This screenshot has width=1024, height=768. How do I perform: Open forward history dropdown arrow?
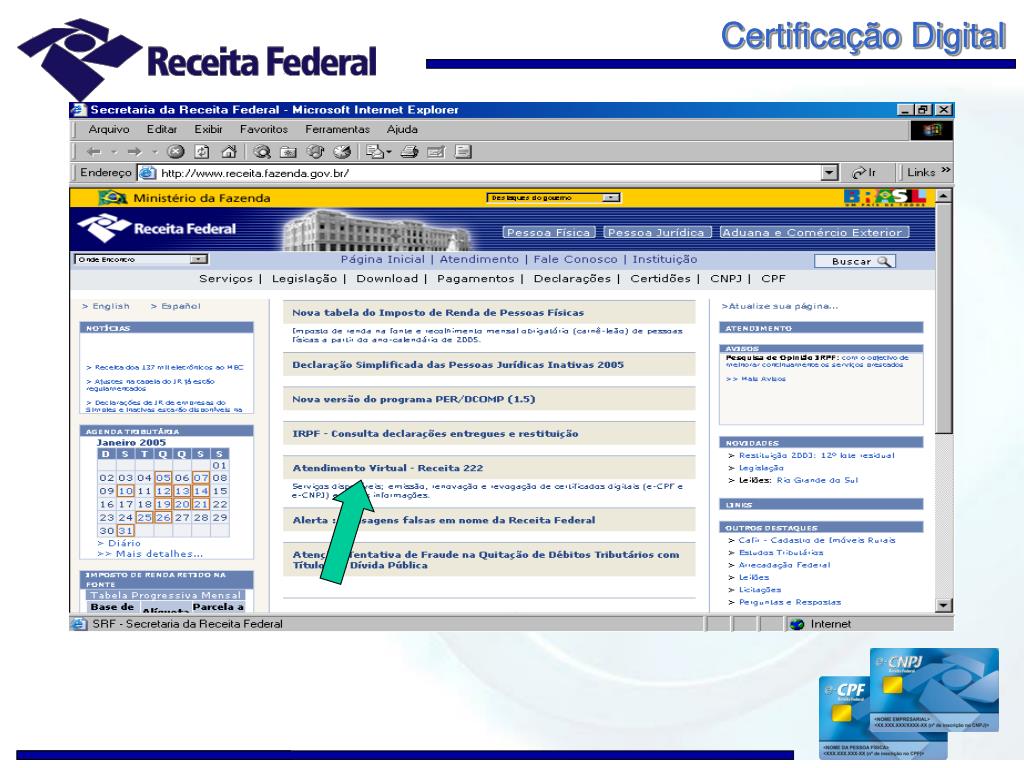(155, 152)
